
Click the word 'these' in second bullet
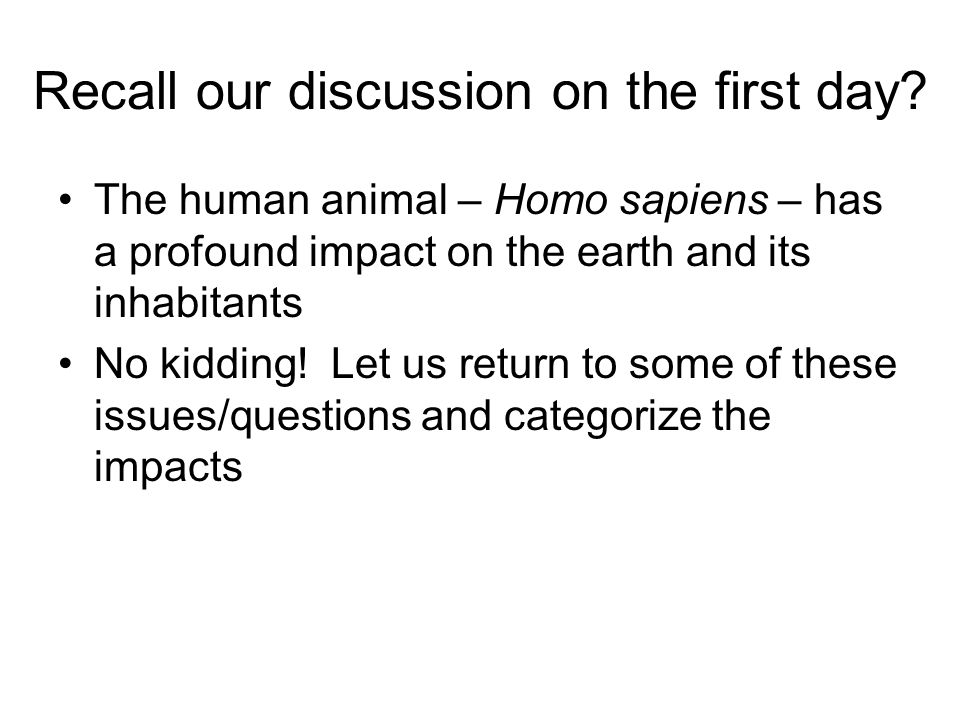[844, 363]
